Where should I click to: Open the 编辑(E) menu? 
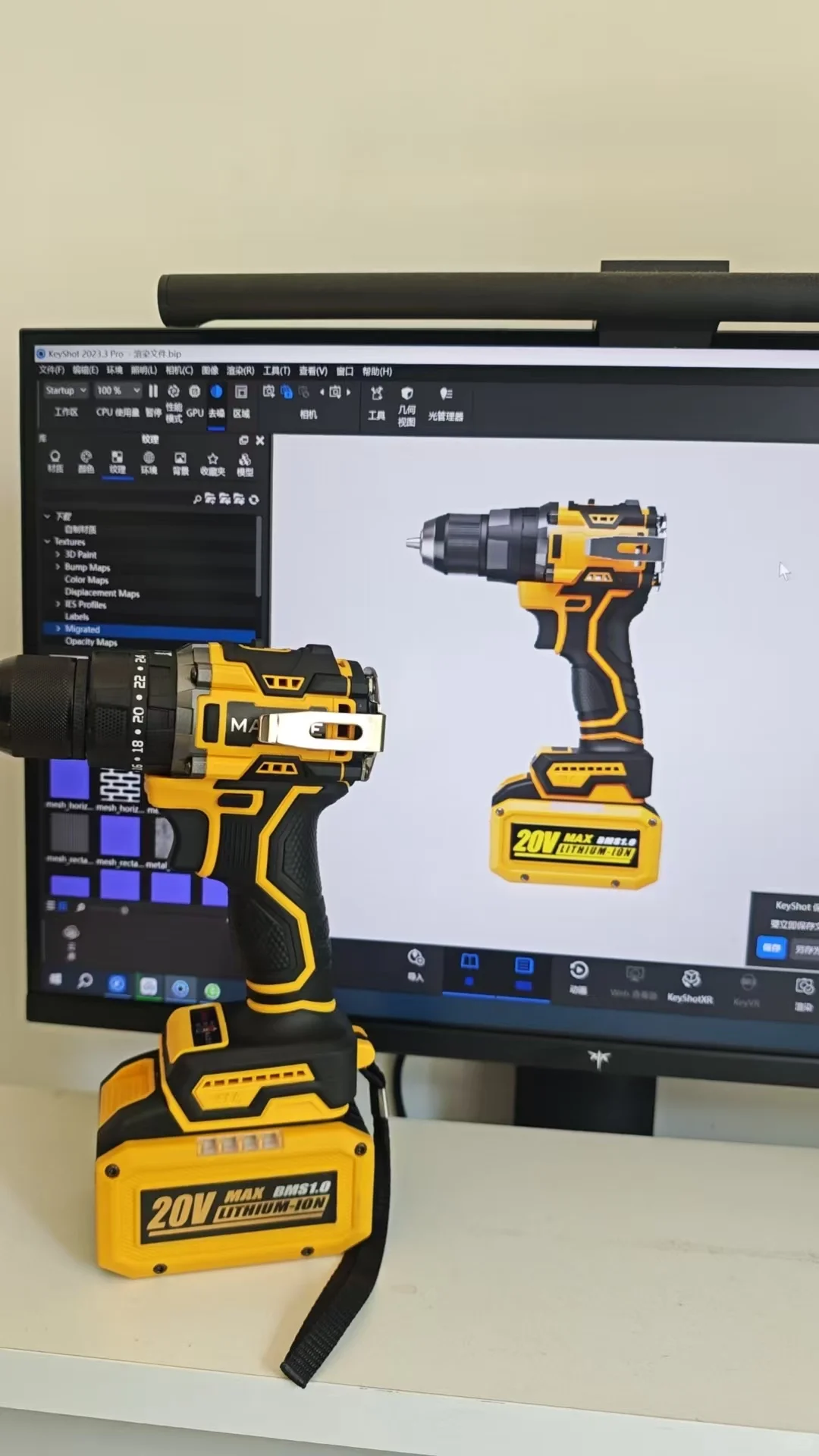tap(85, 370)
